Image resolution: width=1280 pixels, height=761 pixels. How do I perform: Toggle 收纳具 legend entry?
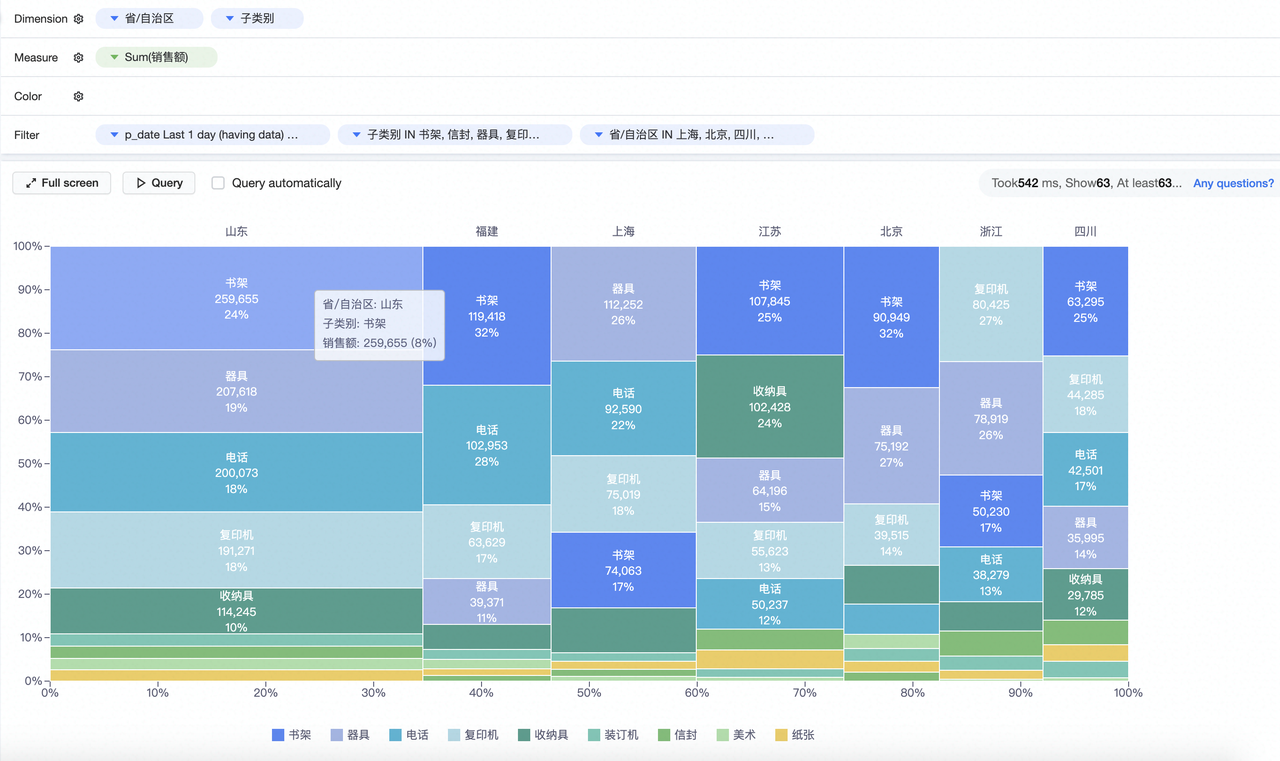coord(541,735)
